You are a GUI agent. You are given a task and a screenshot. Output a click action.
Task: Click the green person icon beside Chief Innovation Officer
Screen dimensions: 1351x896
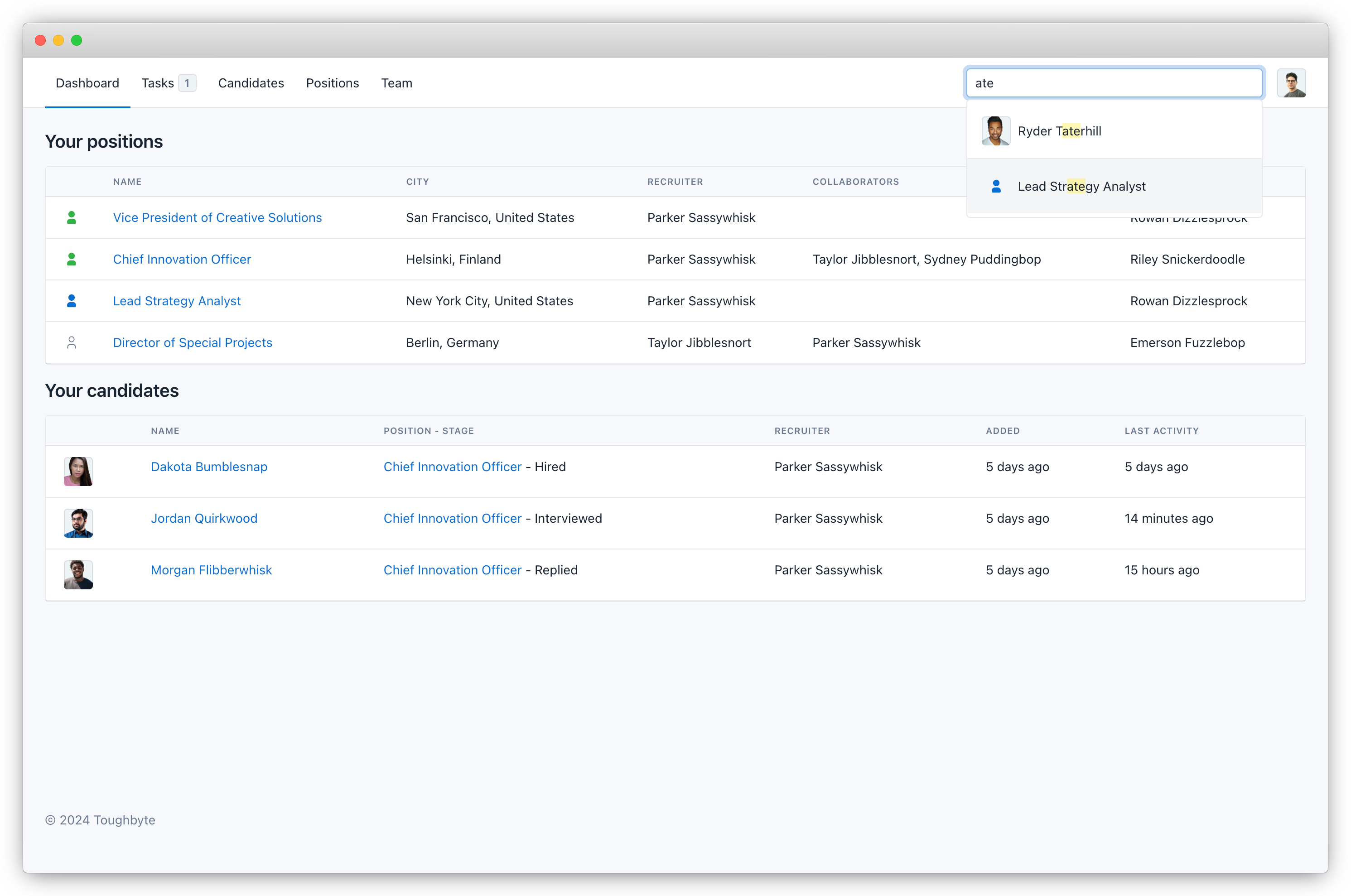click(x=72, y=260)
